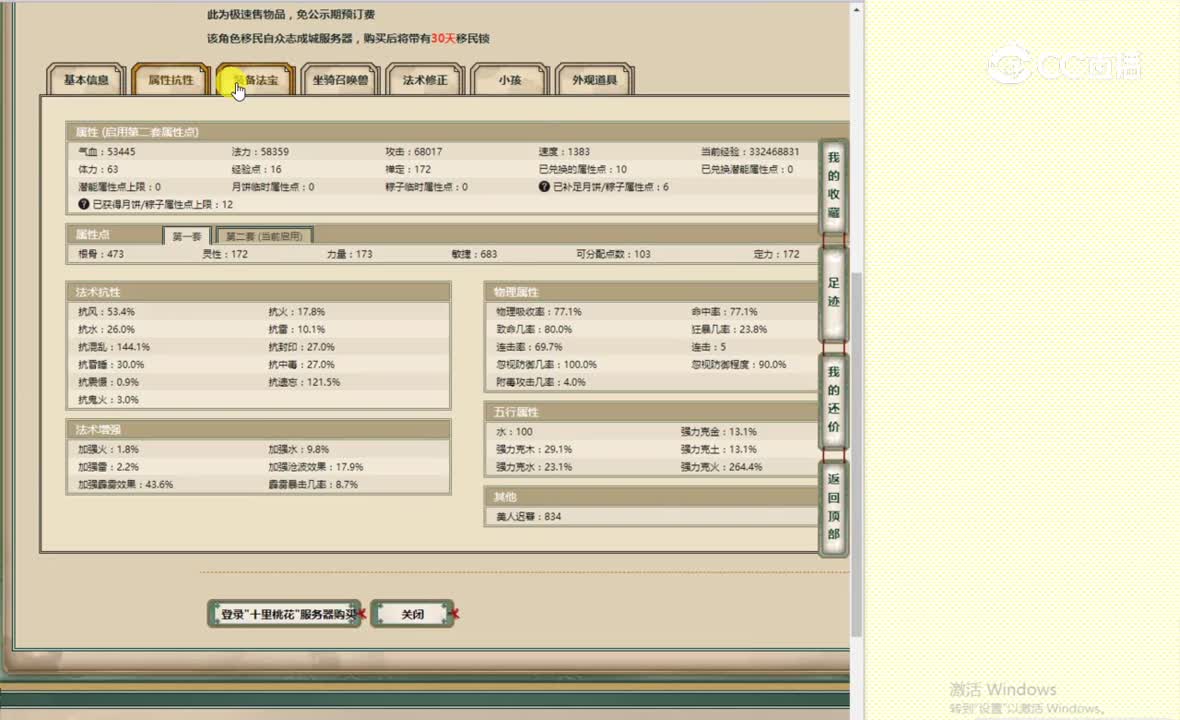The height and width of the screenshot is (720, 1180).
Task: Click the scrollbar up arrow
Action: click(856, 10)
